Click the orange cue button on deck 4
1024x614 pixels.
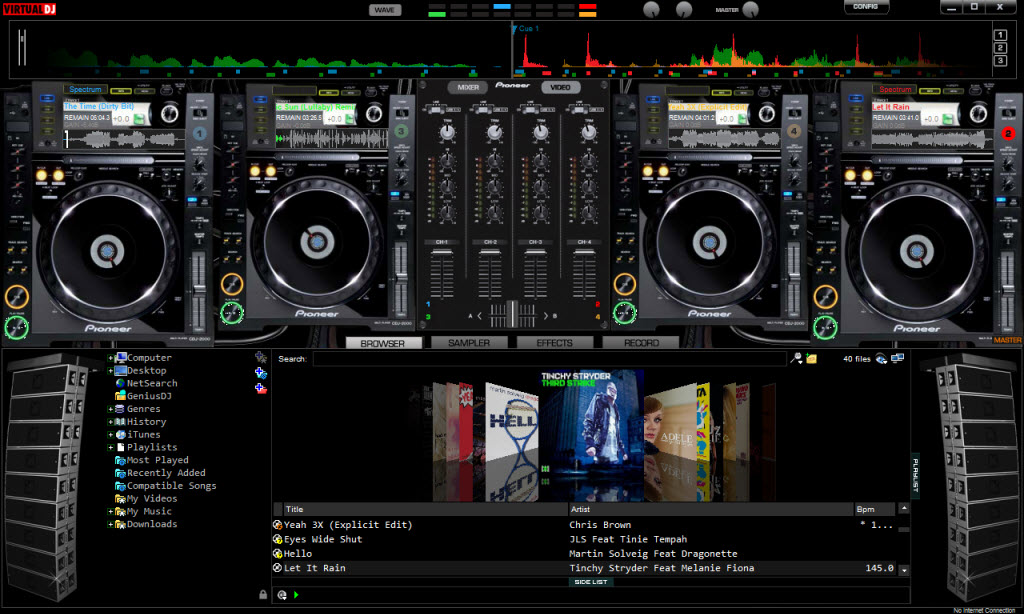(x=624, y=284)
